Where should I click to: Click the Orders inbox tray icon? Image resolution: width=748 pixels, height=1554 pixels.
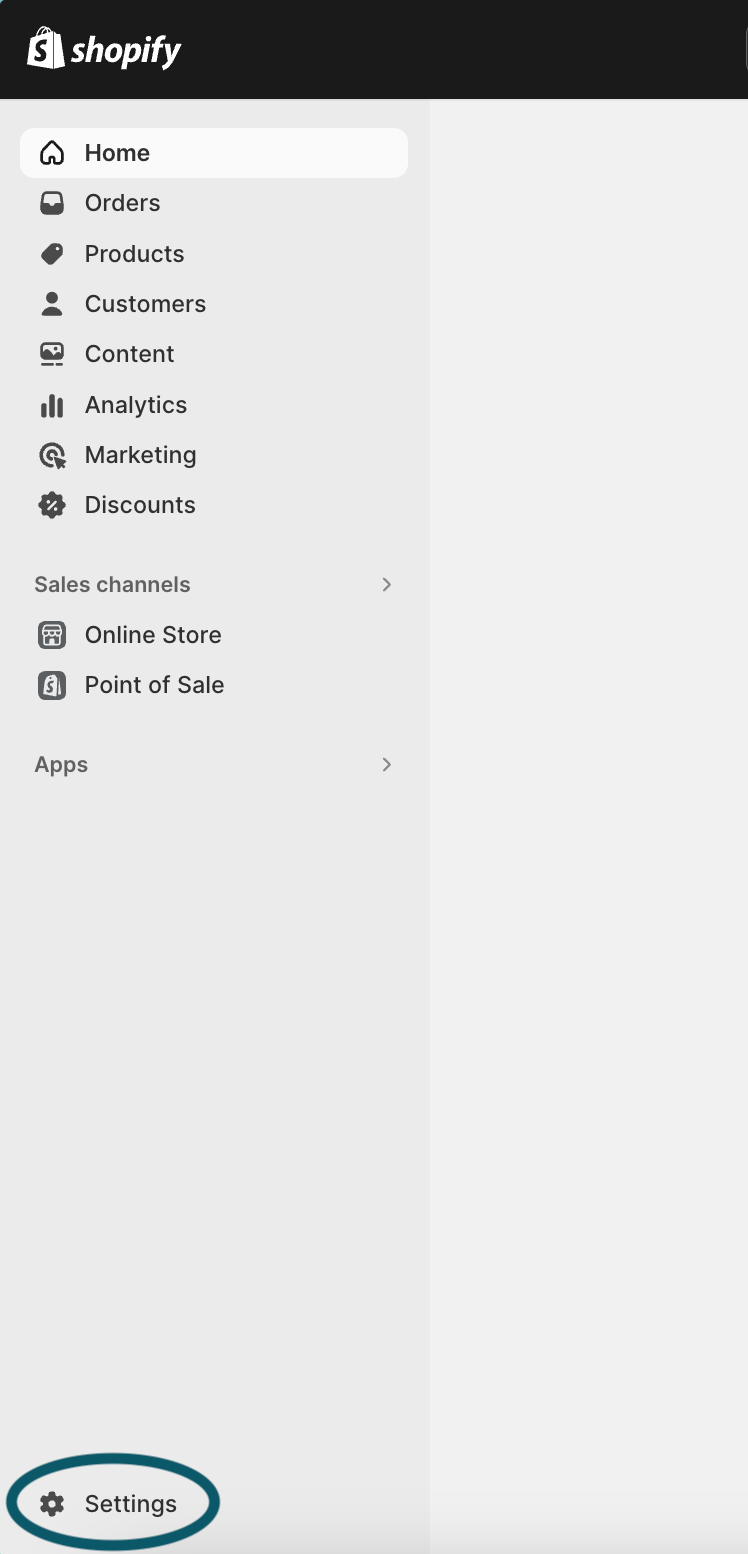[52, 203]
